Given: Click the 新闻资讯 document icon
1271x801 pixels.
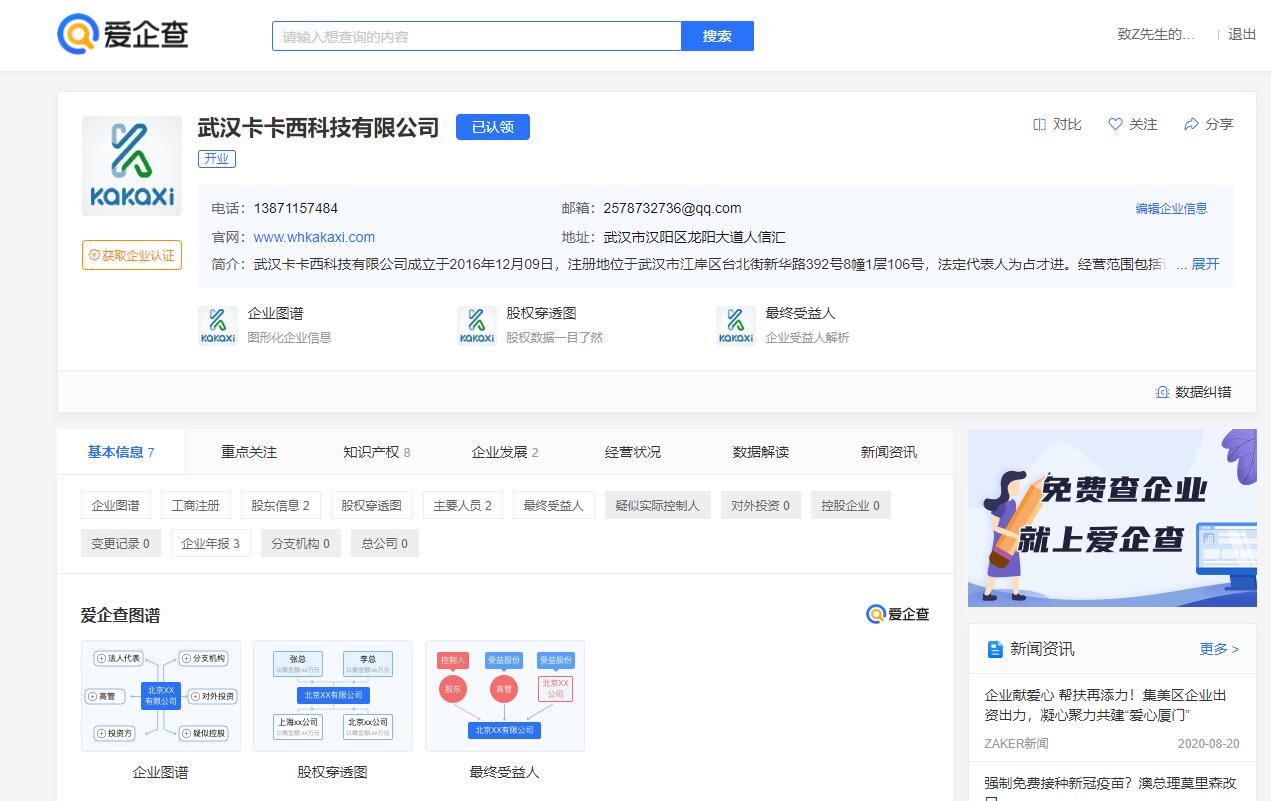Looking at the screenshot, I should point(994,649).
